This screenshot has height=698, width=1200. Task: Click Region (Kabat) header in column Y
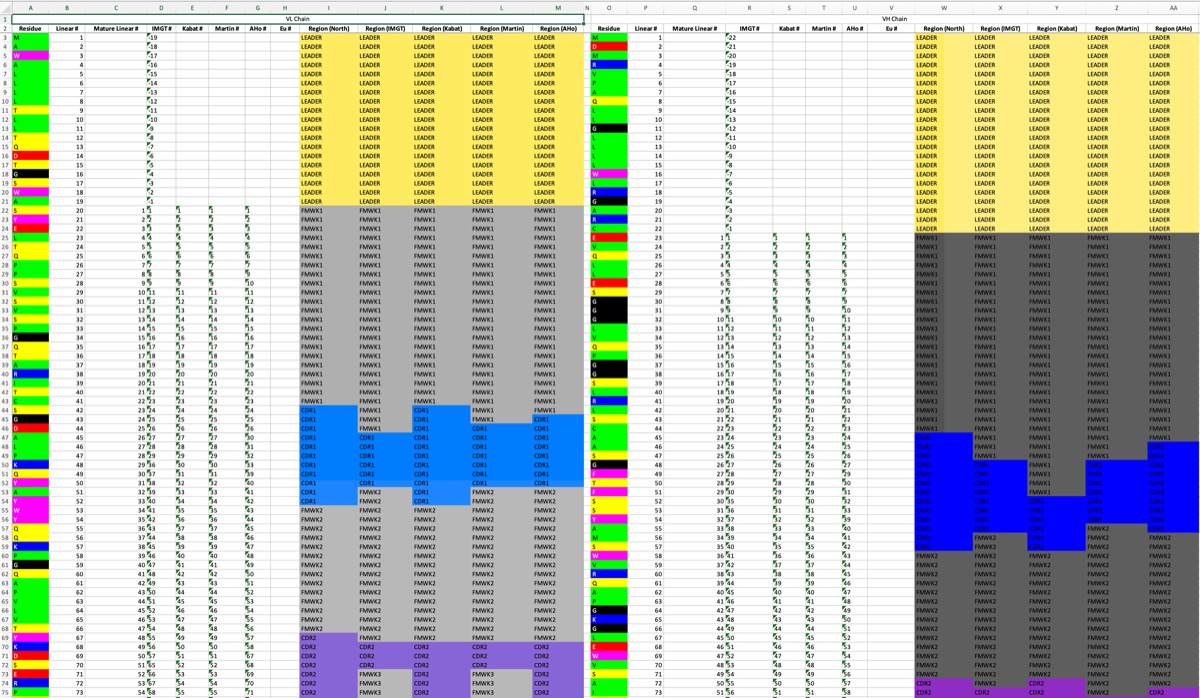tap(1056, 29)
